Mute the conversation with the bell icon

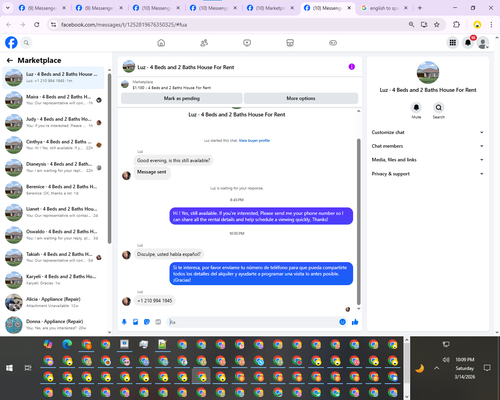[x=416, y=108]
